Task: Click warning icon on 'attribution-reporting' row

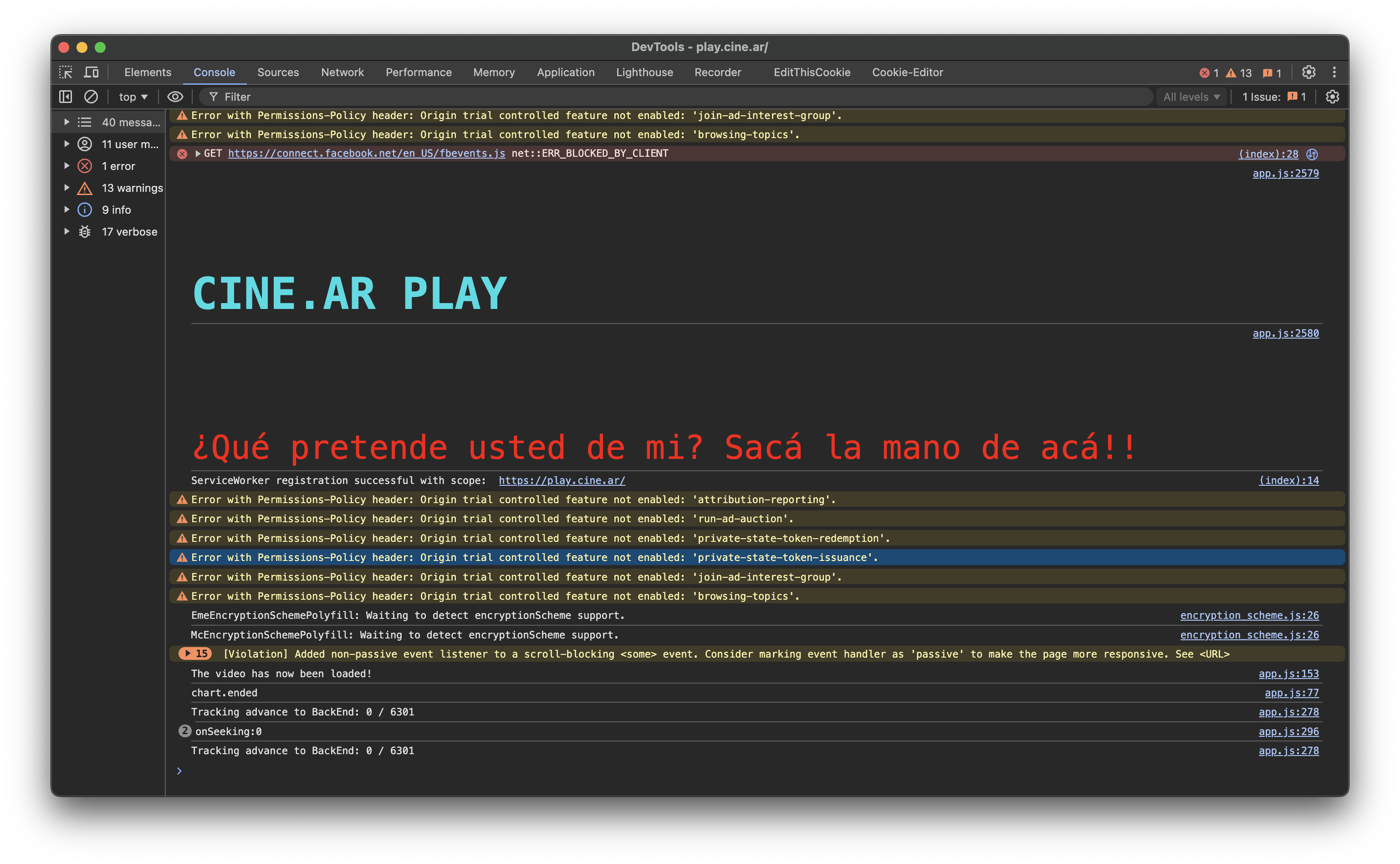Action: pyautogui.click(x=182, y=499)
